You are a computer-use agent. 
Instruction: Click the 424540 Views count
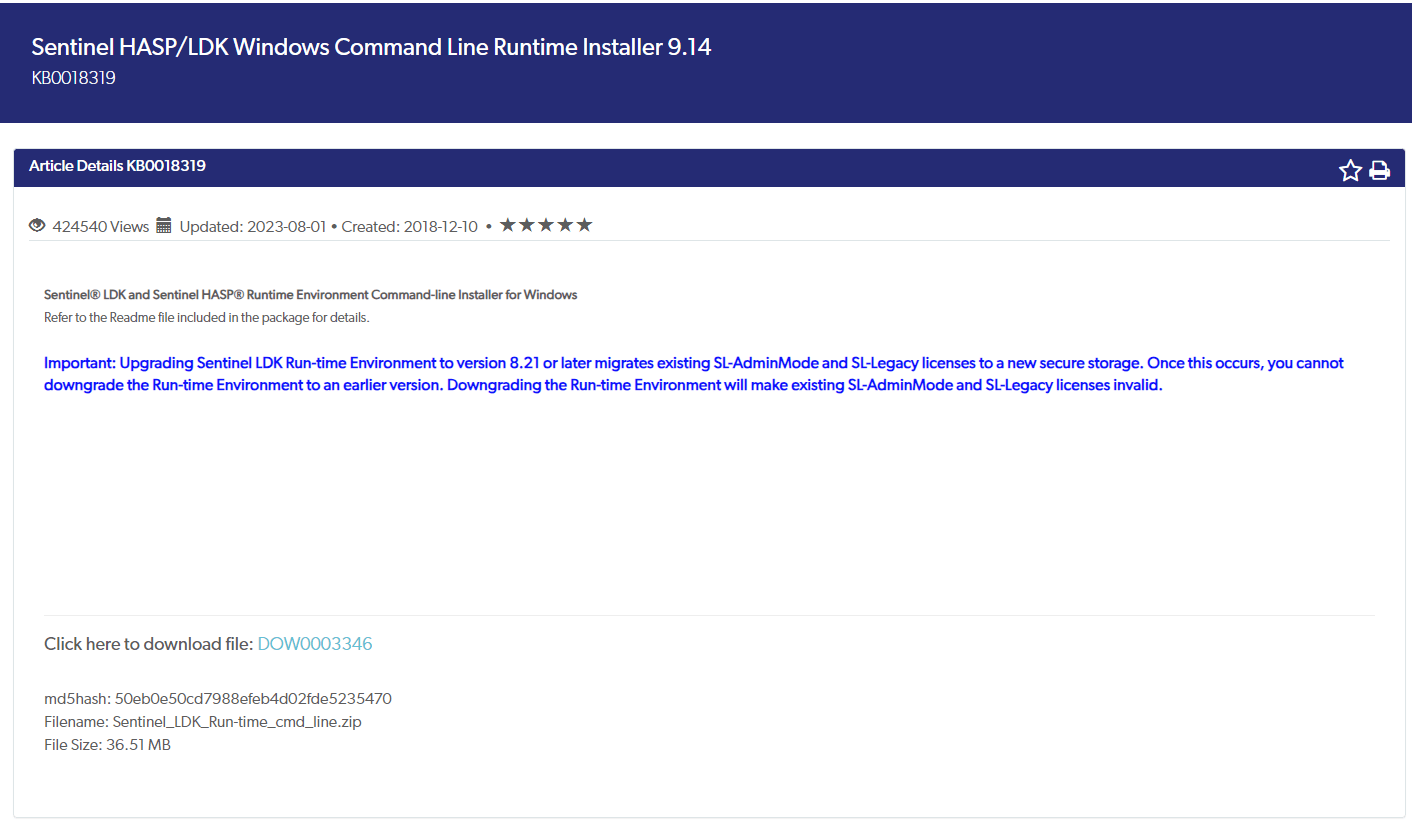pos(101,227)
